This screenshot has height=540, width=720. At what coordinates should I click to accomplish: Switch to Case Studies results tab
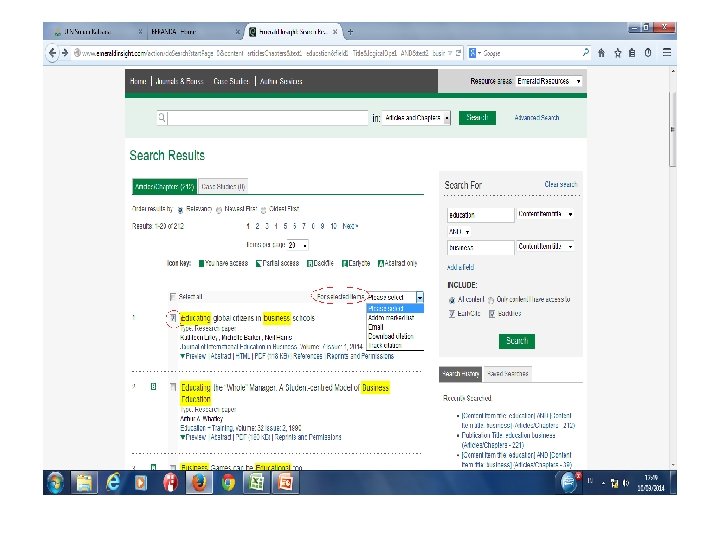[x=223, y=186]
